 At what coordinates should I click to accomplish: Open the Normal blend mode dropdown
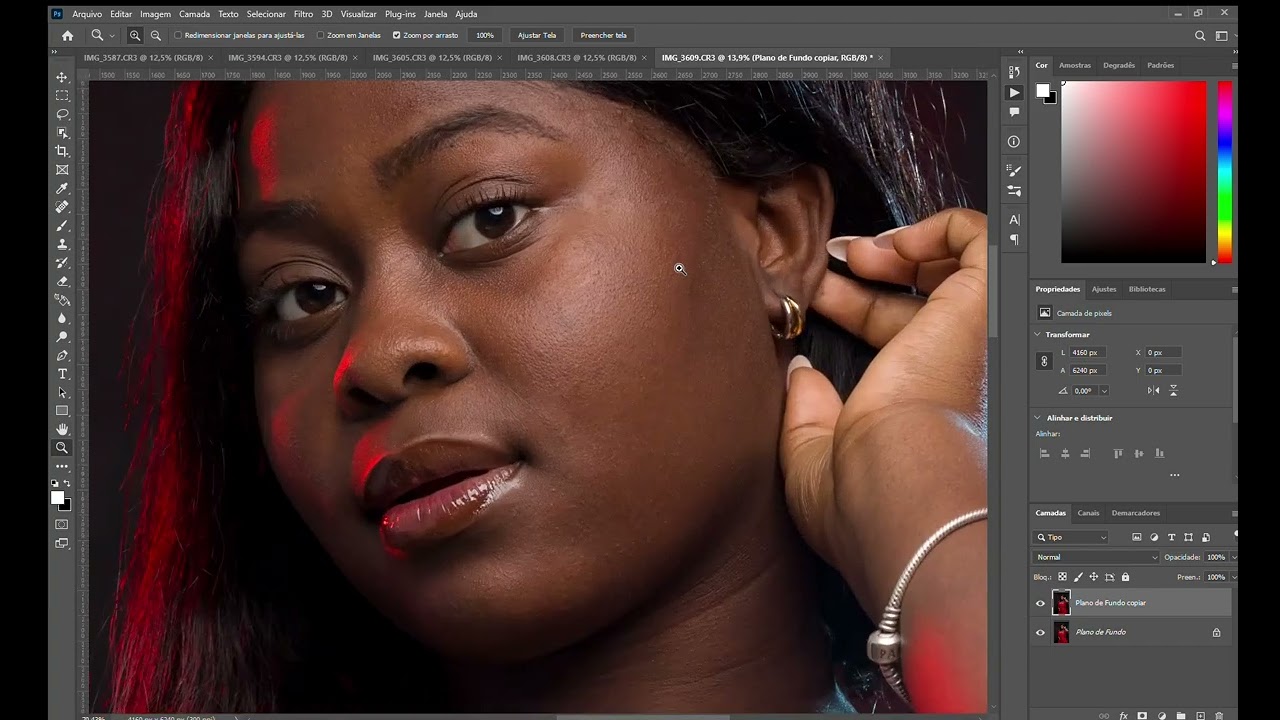(1096, 557)
